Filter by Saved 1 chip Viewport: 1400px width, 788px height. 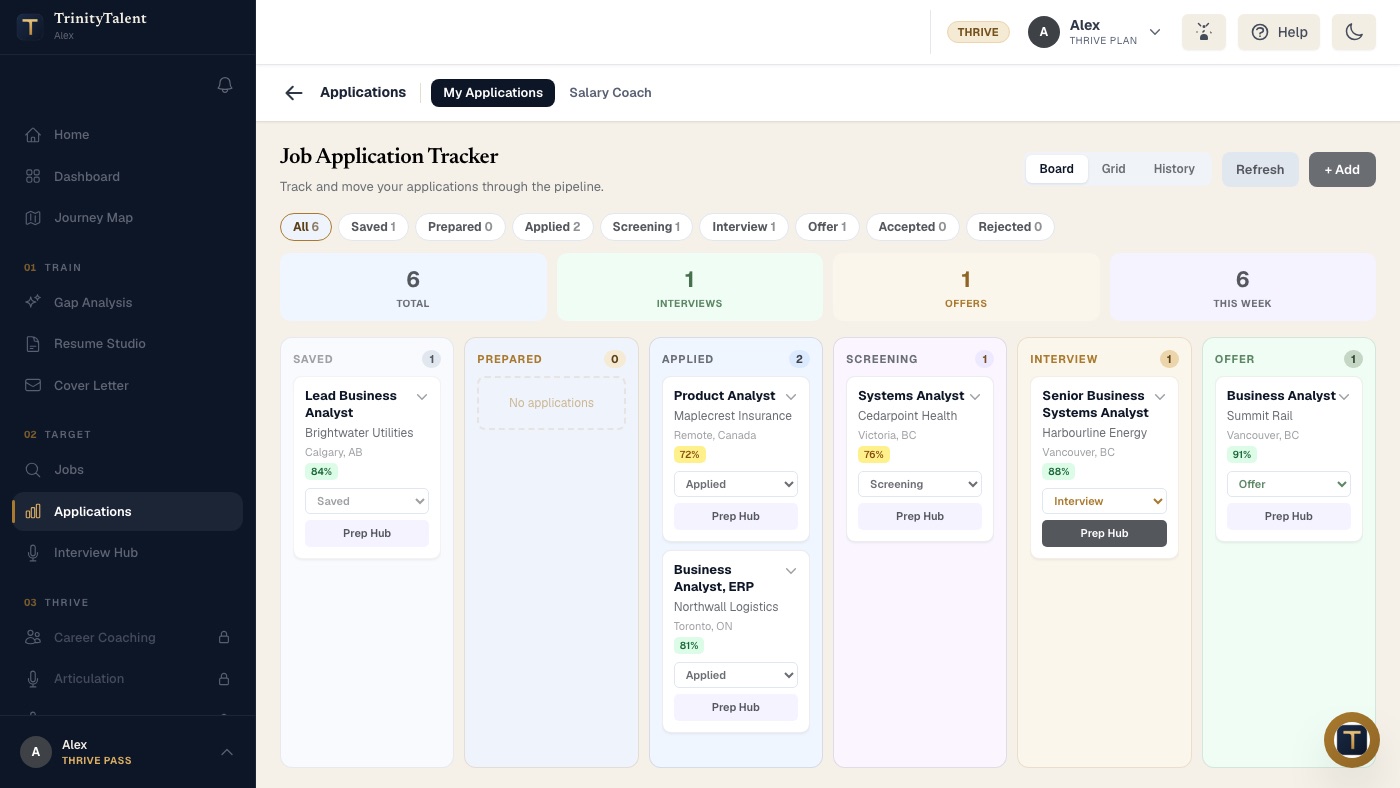click(373, 227)
